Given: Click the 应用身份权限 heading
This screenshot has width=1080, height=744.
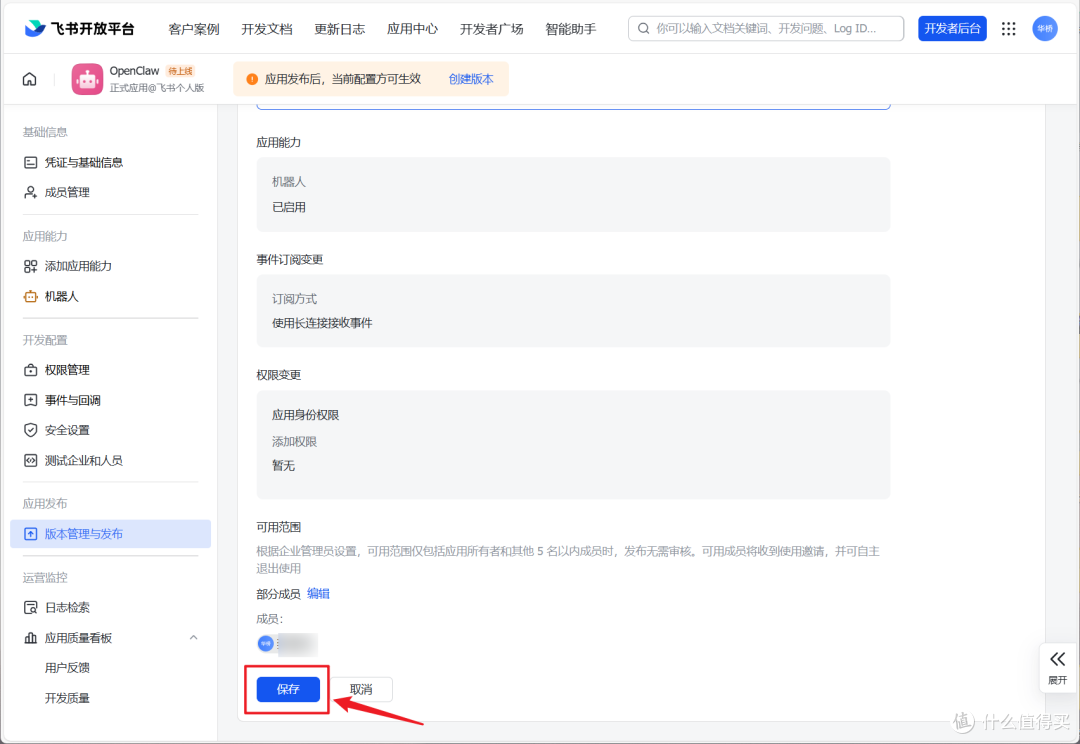Looking at the screenshot, I should (x=305, y=415).
